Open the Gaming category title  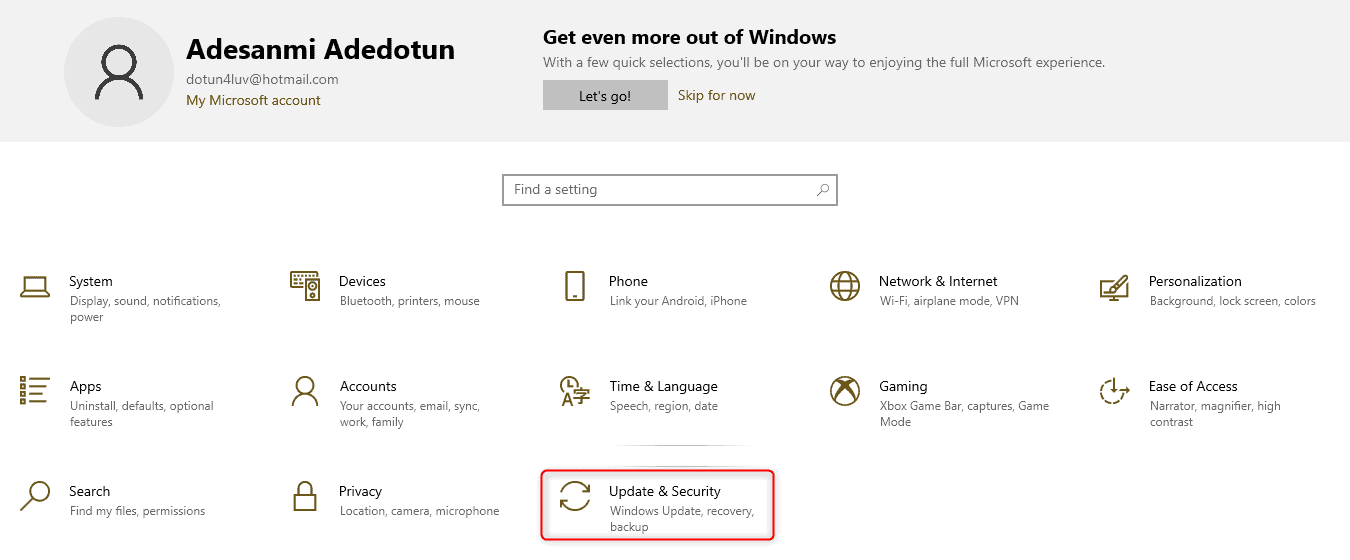(x=903, y=386)
